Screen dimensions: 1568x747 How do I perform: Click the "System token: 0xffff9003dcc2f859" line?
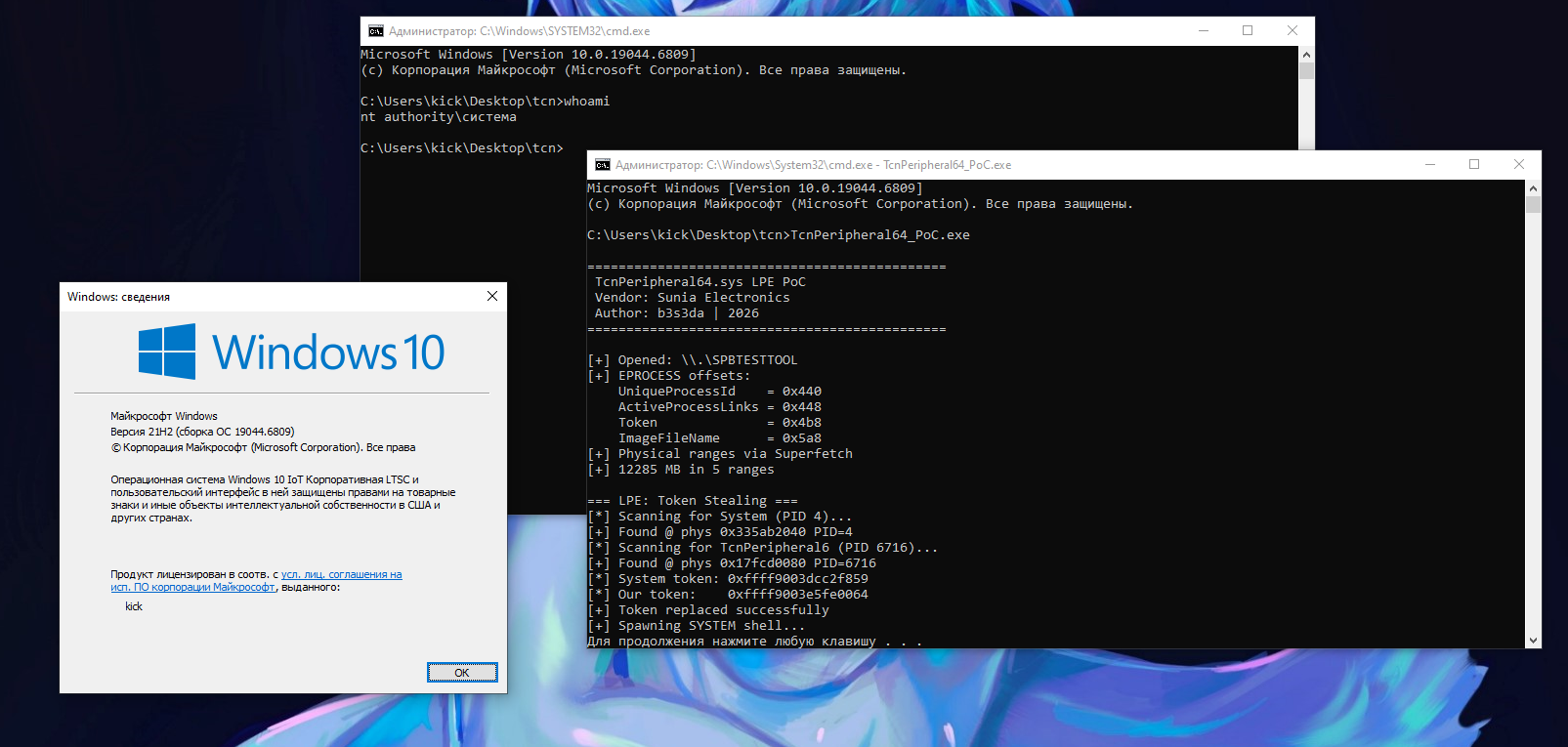728,579
